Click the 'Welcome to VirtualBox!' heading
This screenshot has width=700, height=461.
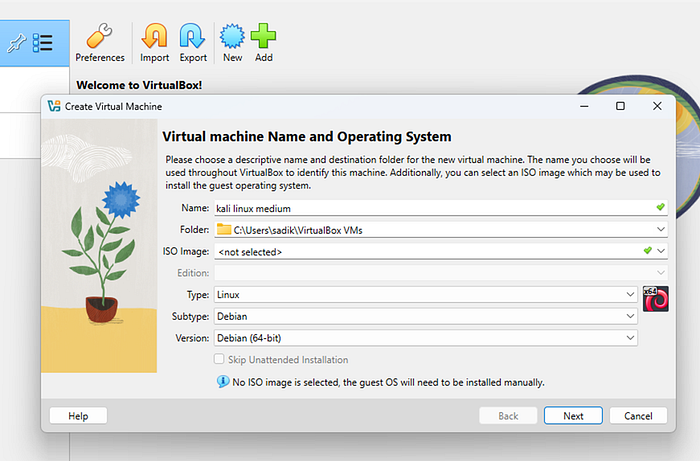click(139, 85)
